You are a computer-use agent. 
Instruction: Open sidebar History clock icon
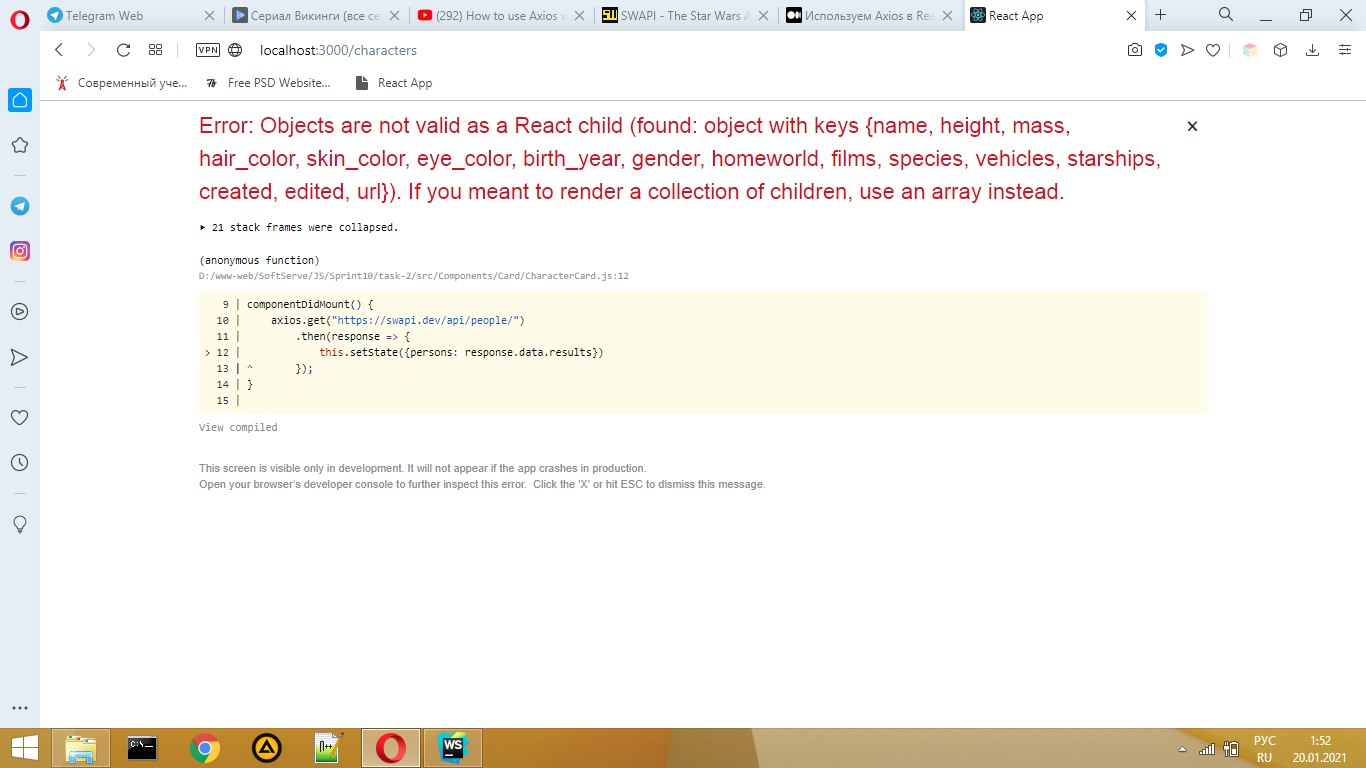click(19, 463)
